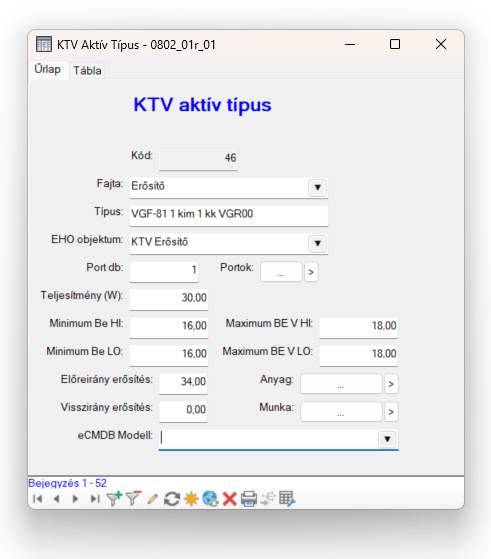Go to the first record
Viewport: 491px width, 559px height.
point(37,499)
